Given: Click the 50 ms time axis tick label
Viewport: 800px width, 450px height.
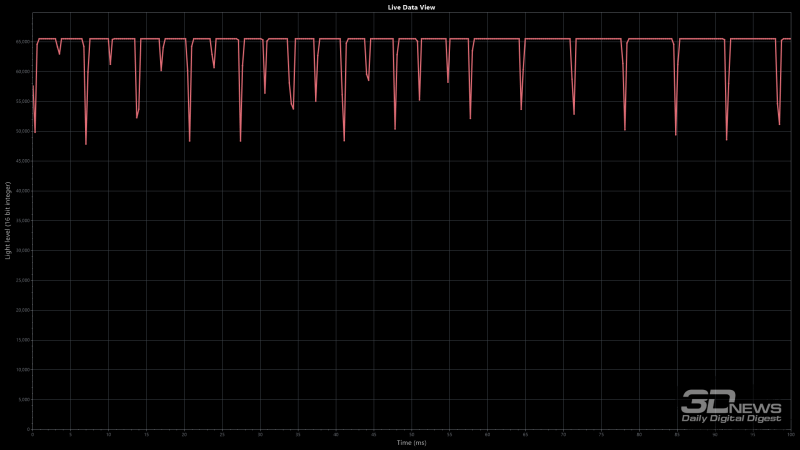Looking at the screenshot, I should pos(411,435).
